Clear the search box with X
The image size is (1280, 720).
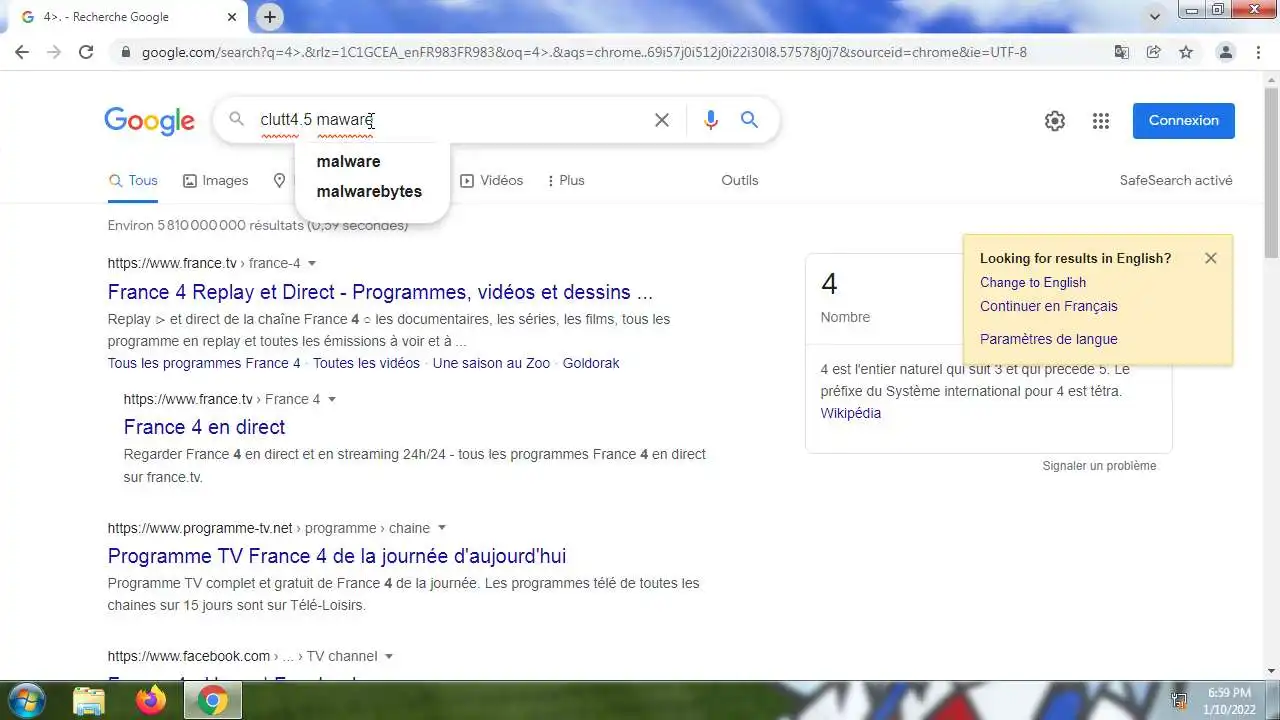point(662,120)
